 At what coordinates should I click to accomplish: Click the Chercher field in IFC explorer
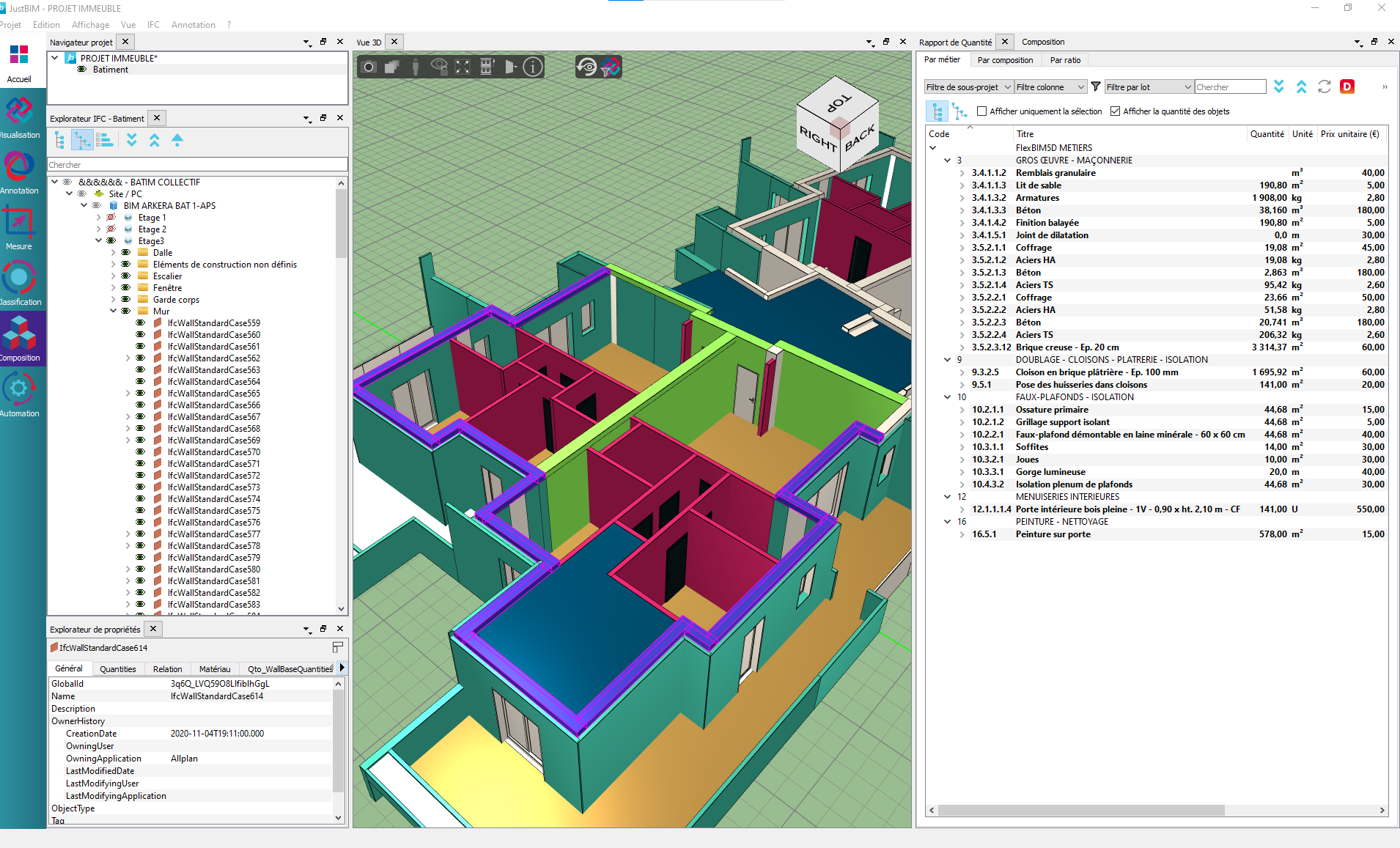pos(196,165)
